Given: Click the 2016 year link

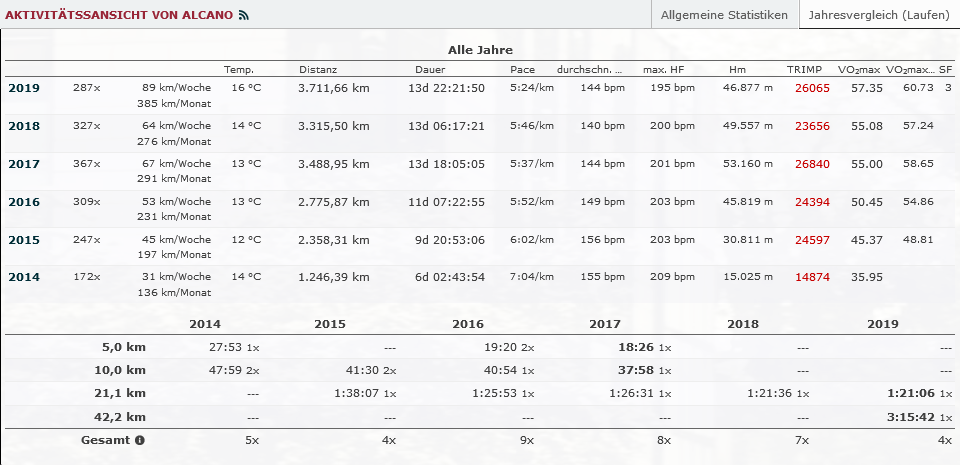Looking at the screenshot, I should point(24,202).
